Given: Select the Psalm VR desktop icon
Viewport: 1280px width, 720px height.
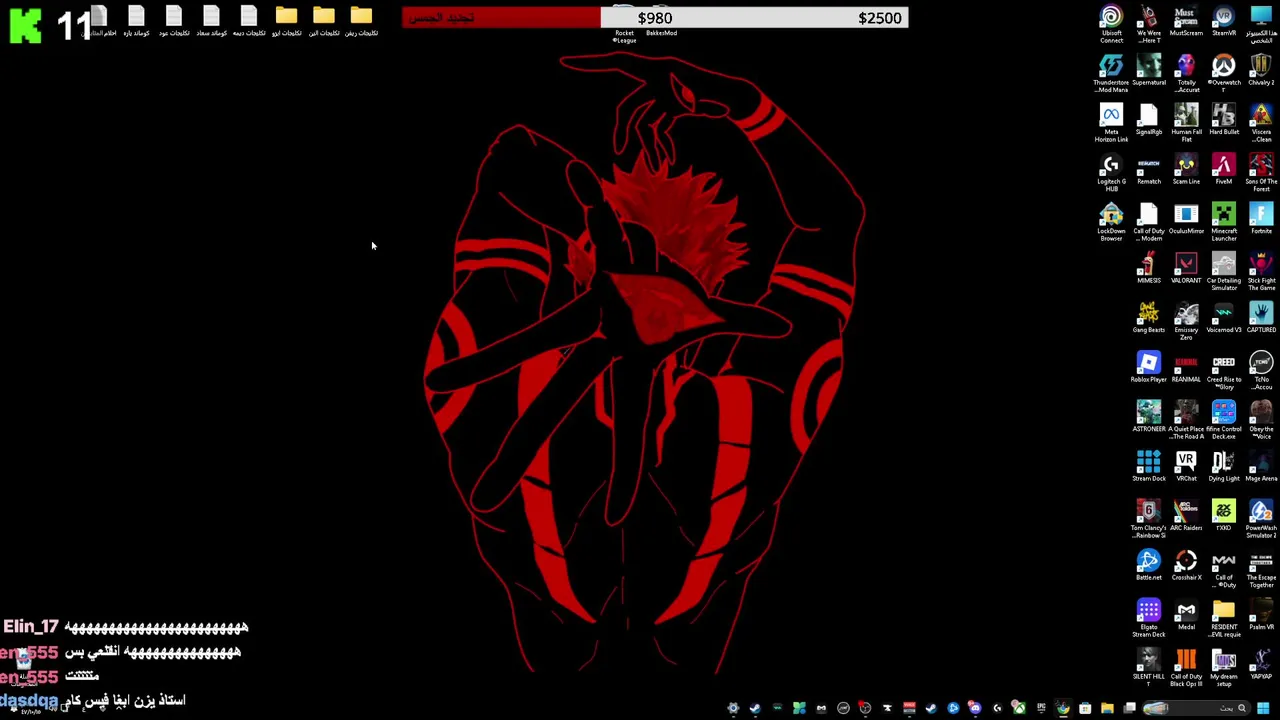Looking at the screenshot, I should pyautogui.click(x=1261, y=616).
